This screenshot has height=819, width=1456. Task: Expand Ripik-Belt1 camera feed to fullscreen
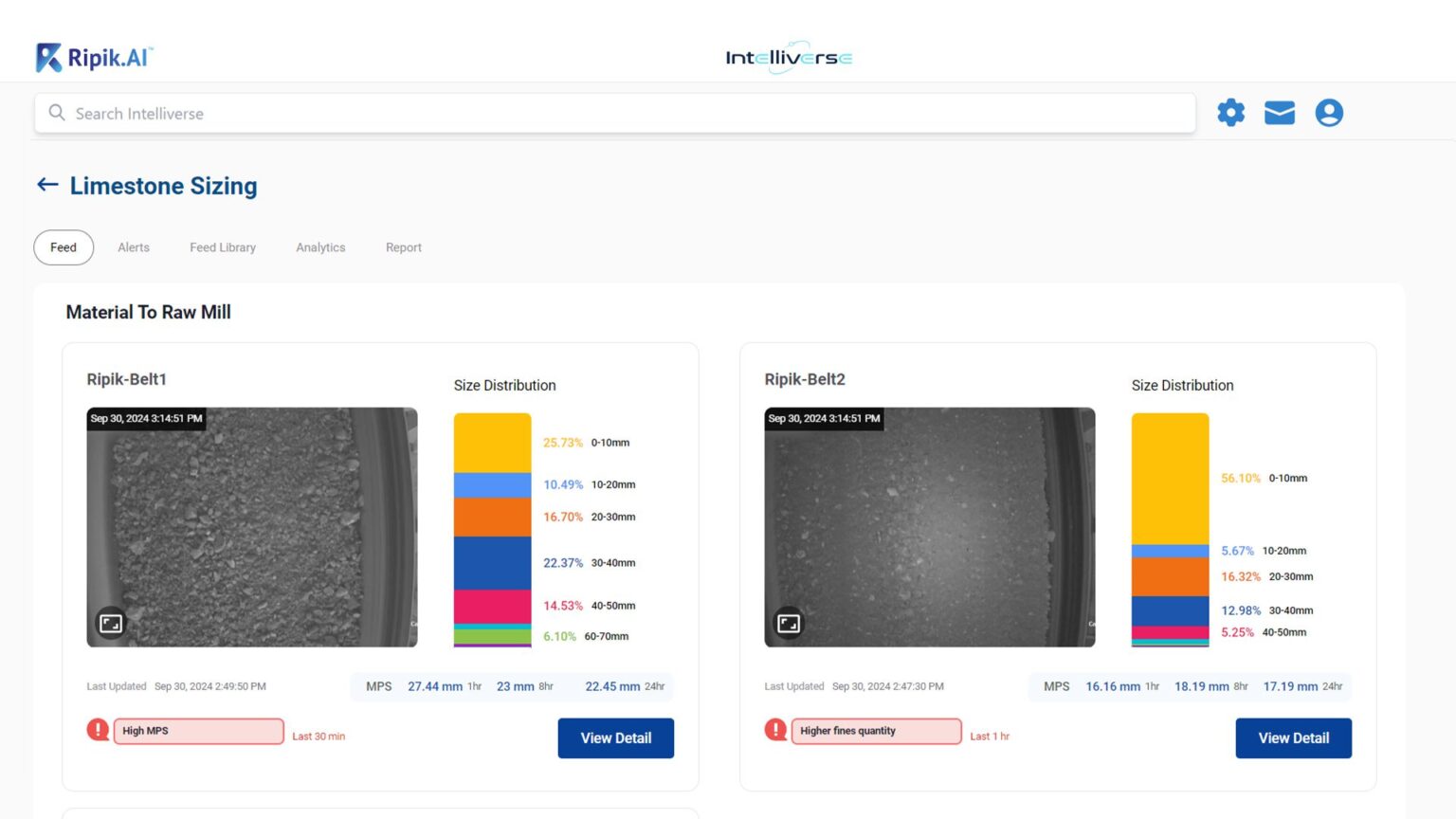point(111,623)
